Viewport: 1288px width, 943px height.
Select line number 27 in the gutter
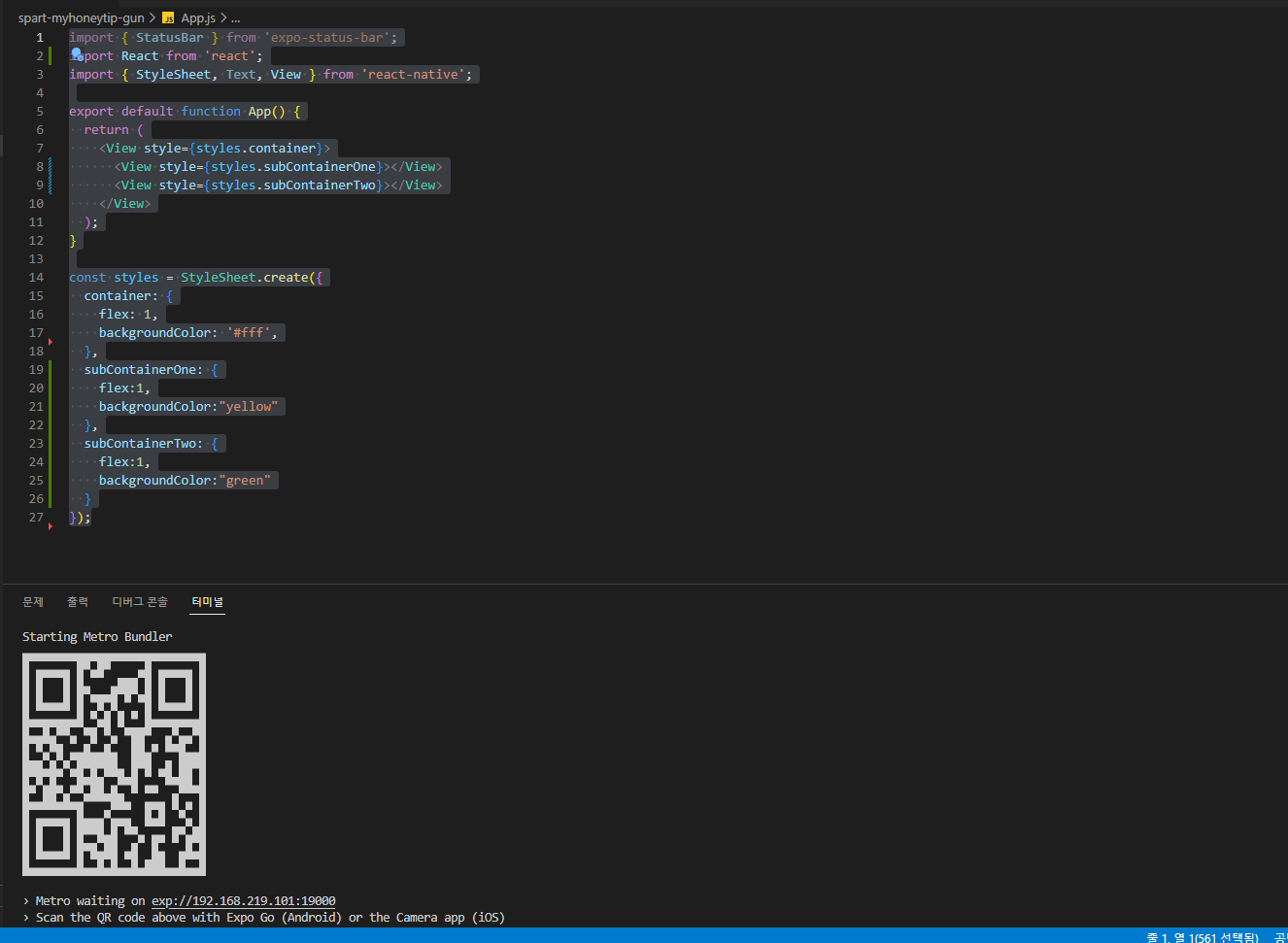tap(36, 517)
